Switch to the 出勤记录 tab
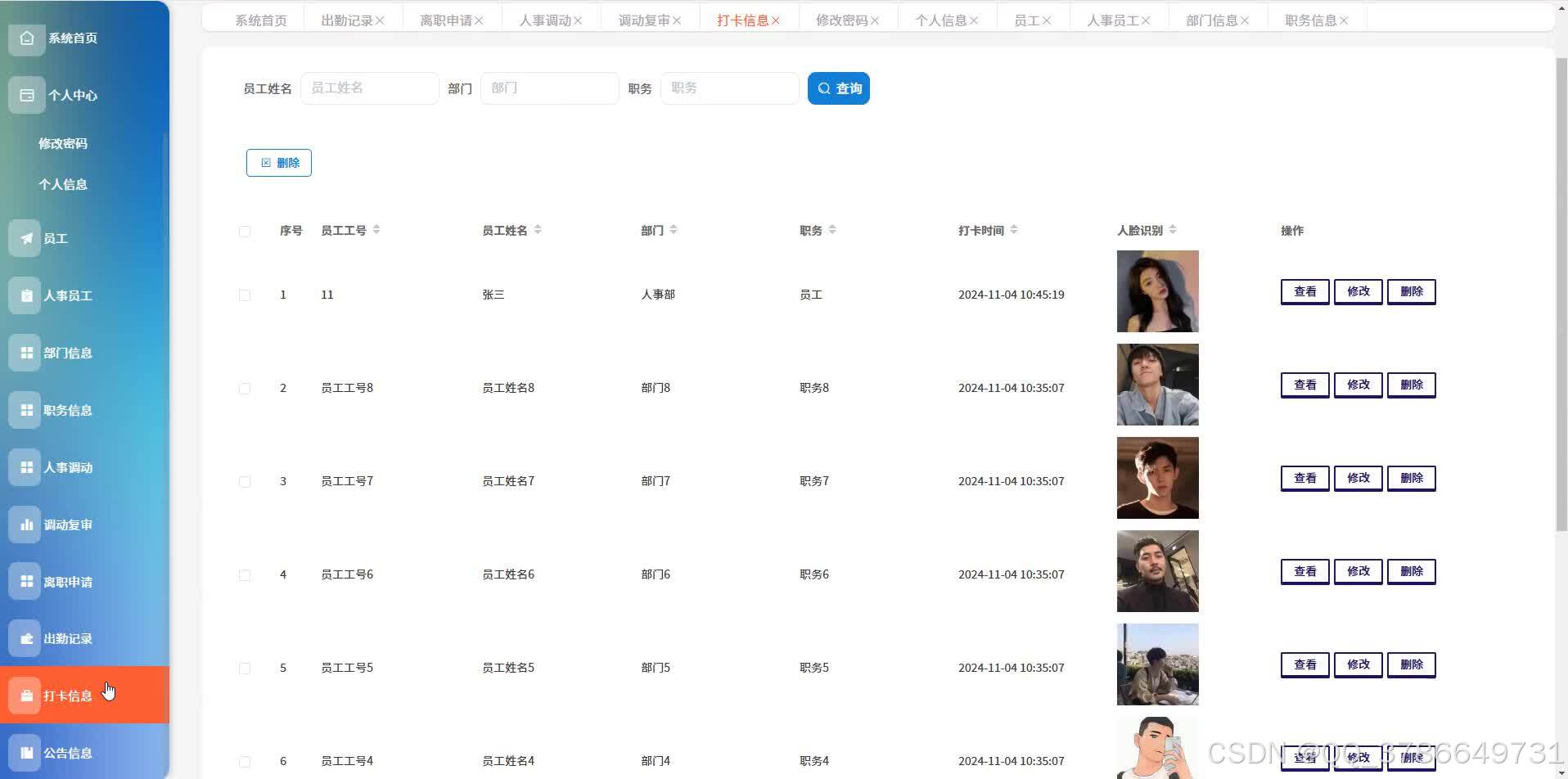The width and height of the screenshot is (1568, 779). (x=347, y=20)
